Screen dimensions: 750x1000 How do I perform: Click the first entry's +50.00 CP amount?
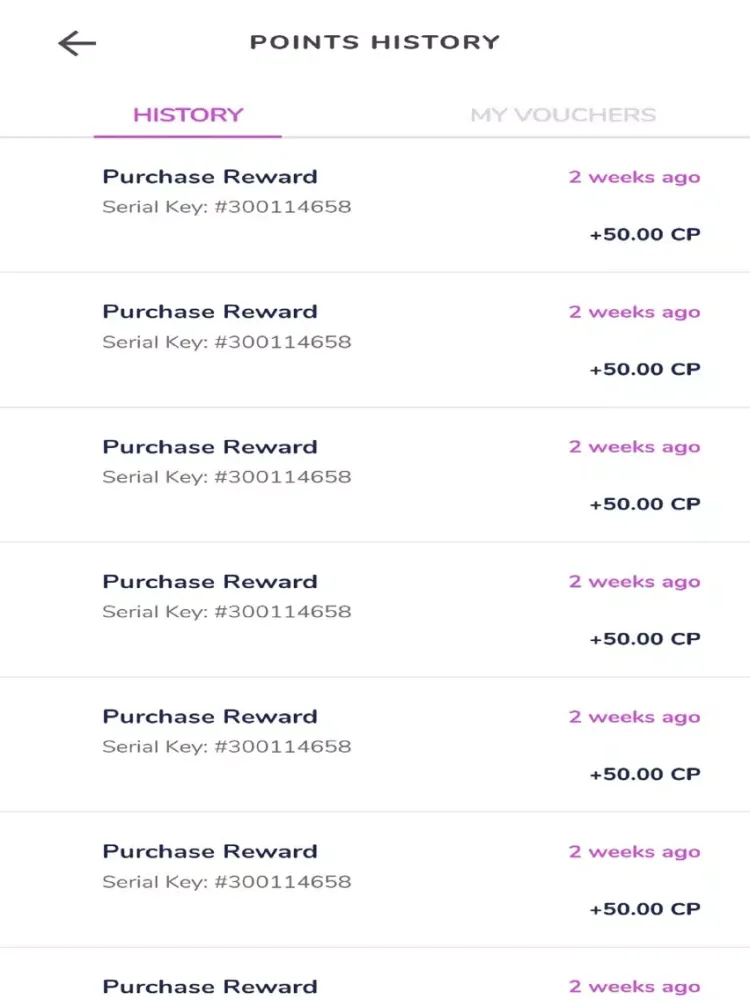pos(645,234)
